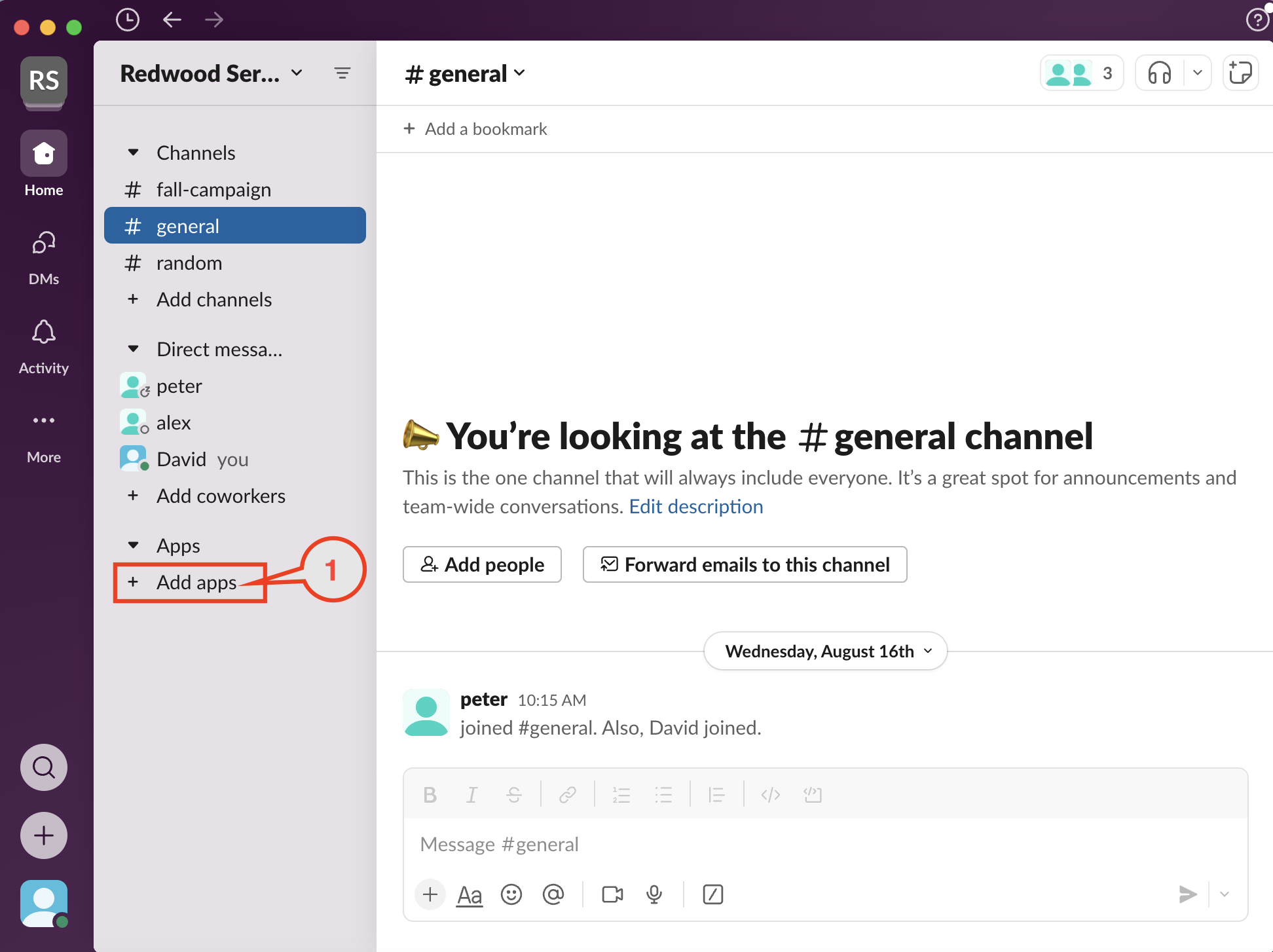Screen dimensions: 1273x952
Task: Open the canvas icon in header
Action: [x=1240, y=73]
